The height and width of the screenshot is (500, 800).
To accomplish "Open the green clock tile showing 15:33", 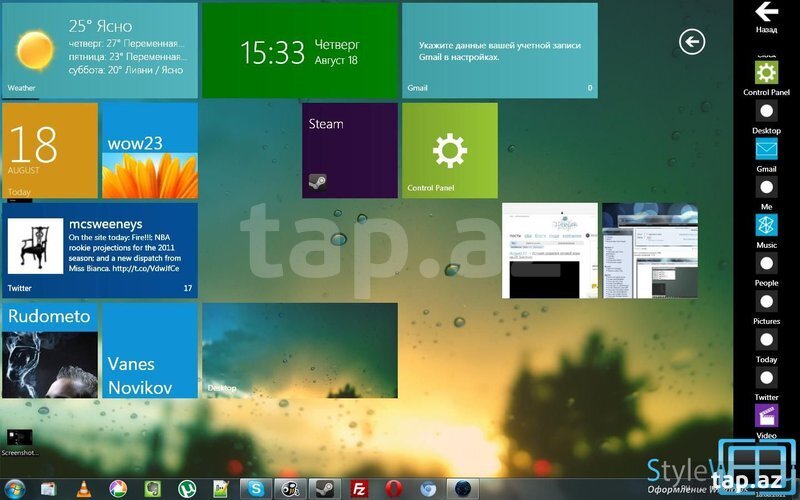I will click(x=299, y=50).
